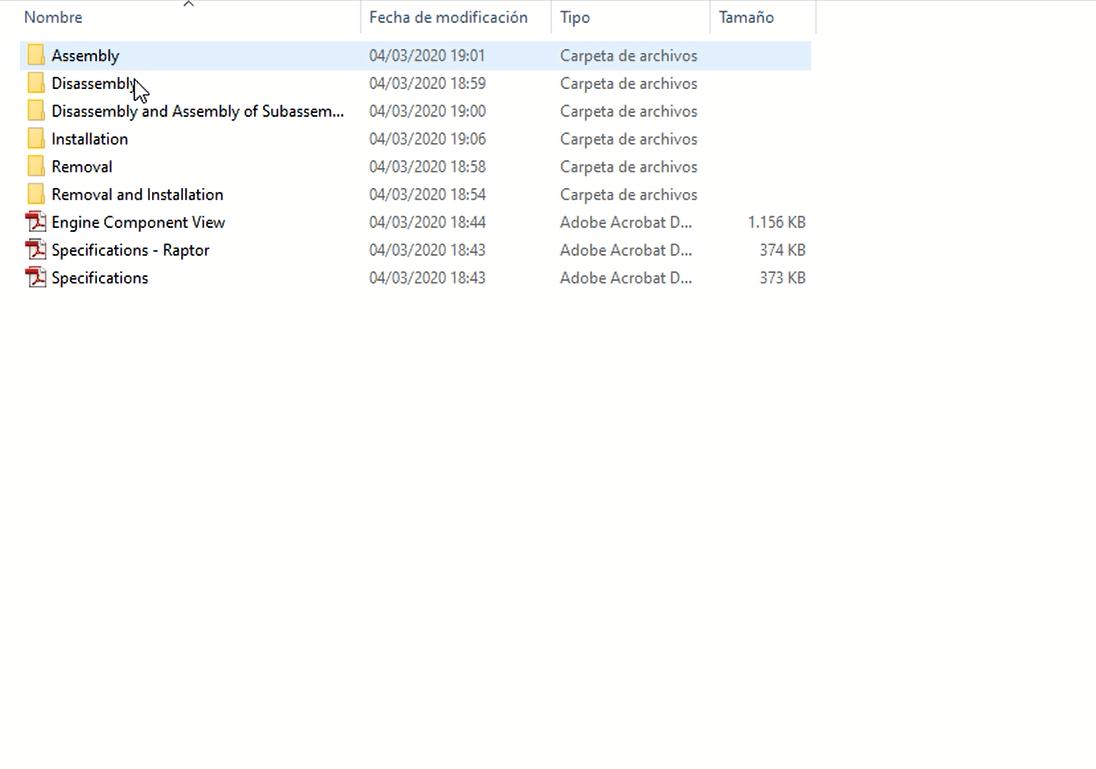Screen dimensions: 1096x769
Task: Click the date 04/03/2020 18:58
Action: pos(427,166)
